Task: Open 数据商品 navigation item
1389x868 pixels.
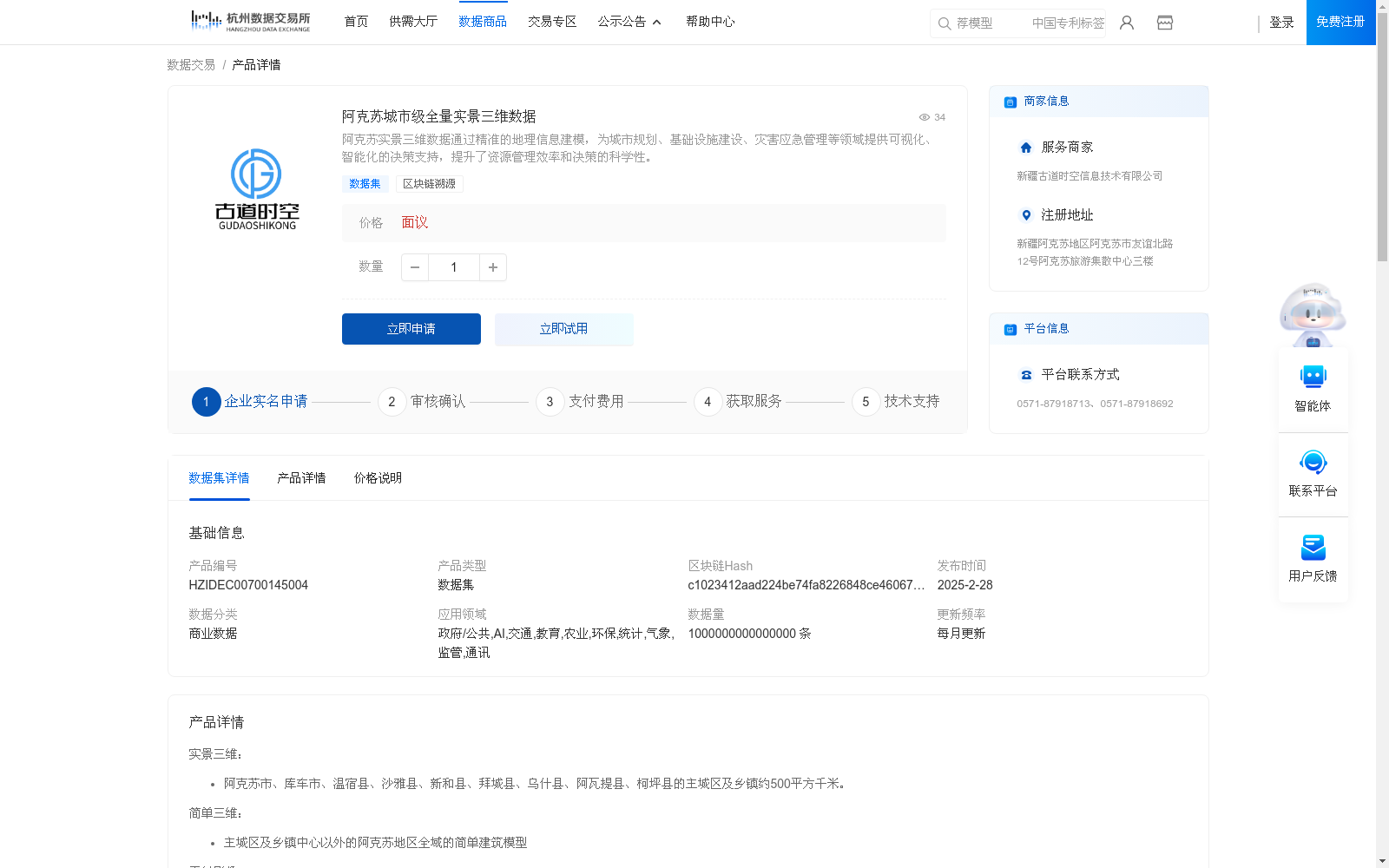Action: point(483,22)
